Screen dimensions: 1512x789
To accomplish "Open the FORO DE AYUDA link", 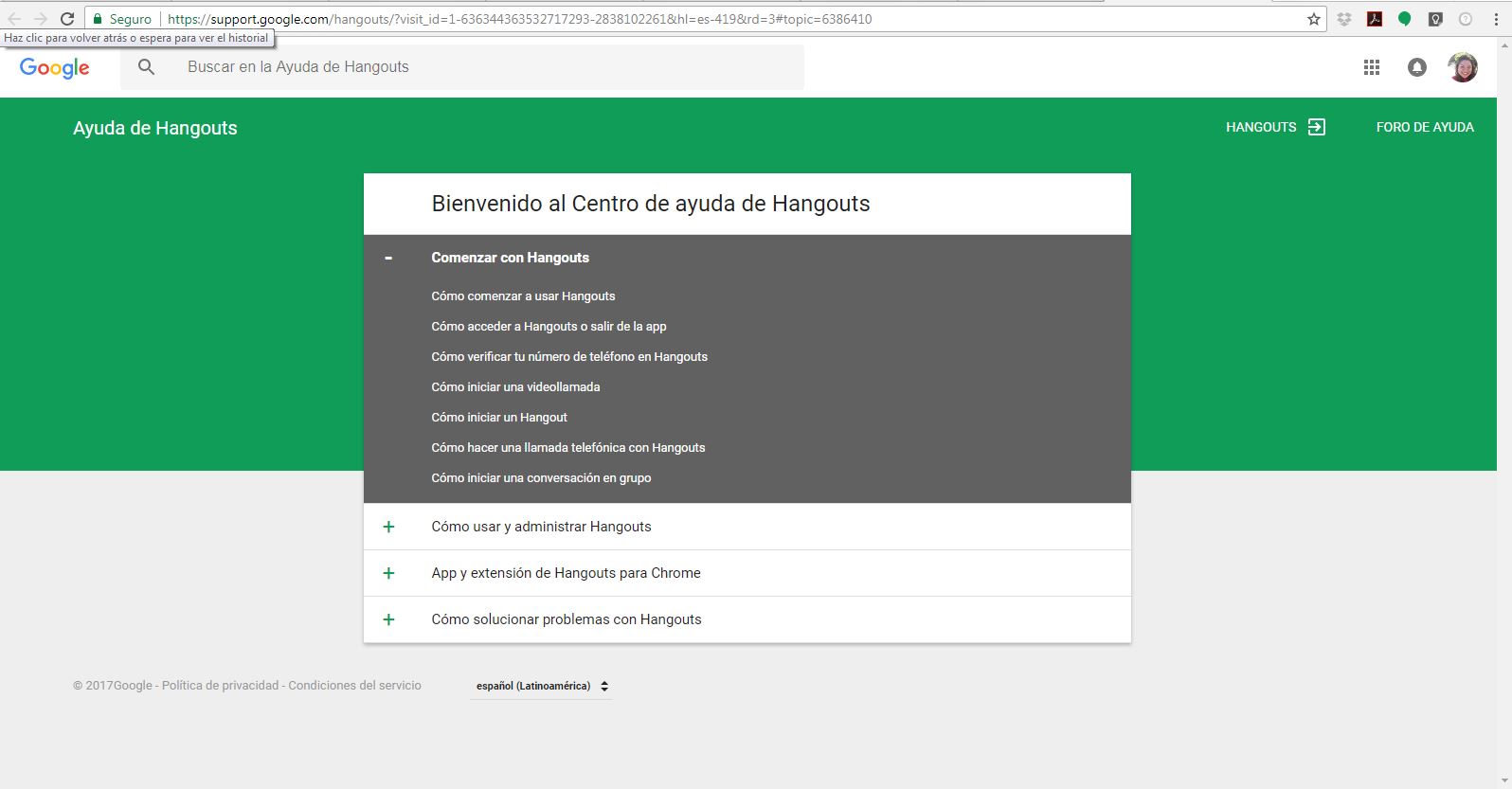I will [x=1425, y=127].
